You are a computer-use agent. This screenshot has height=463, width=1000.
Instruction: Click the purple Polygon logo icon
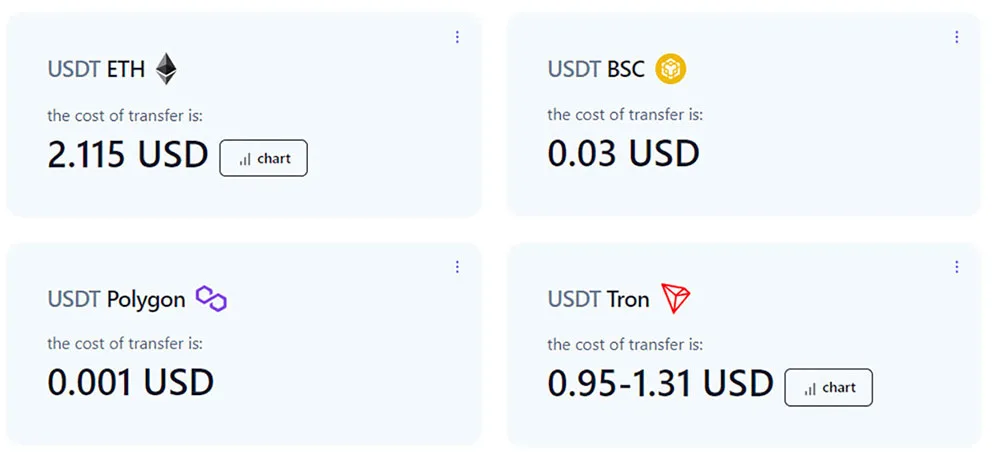click(x=211, y=298)
